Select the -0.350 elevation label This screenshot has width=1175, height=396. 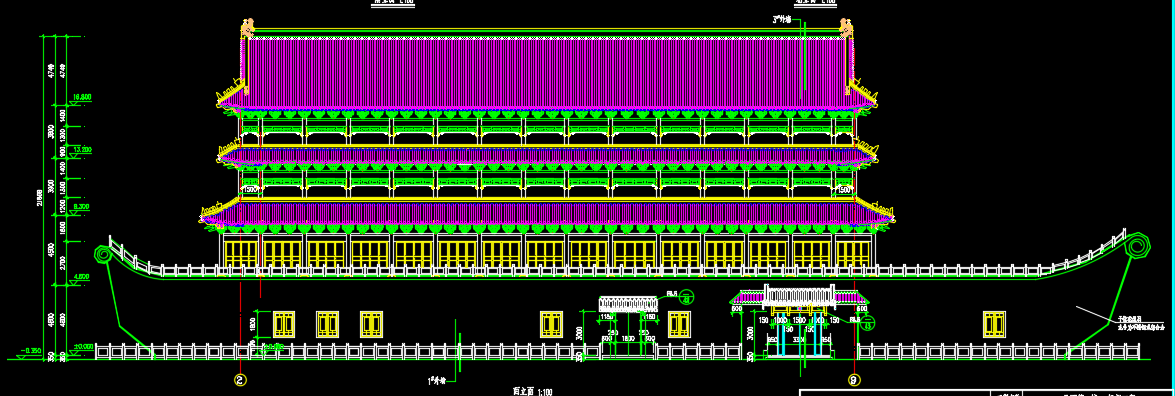point(31,350)
